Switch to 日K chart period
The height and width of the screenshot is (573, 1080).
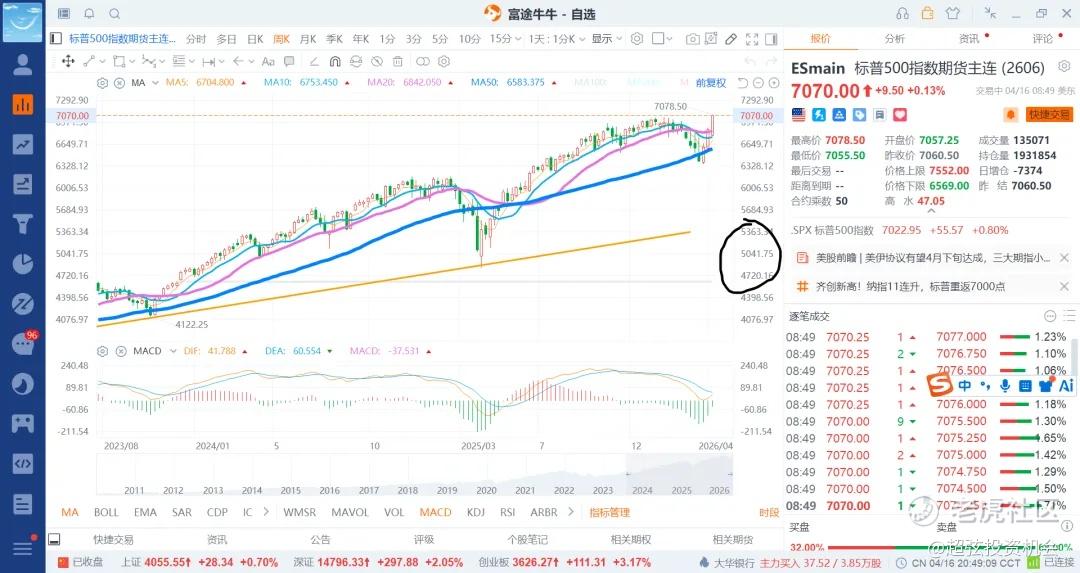click(x=255, y=39)
